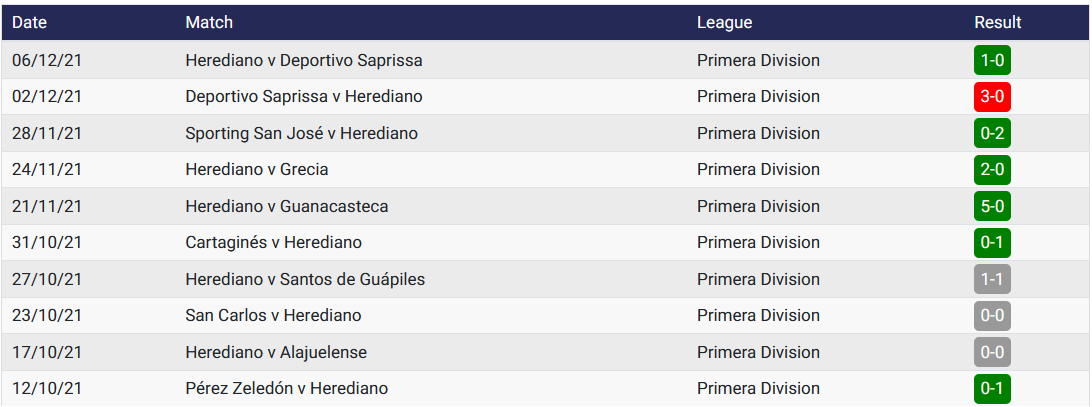Click the green 1-0 result badge
This screenshot has width=1092, height=407.
992,60
